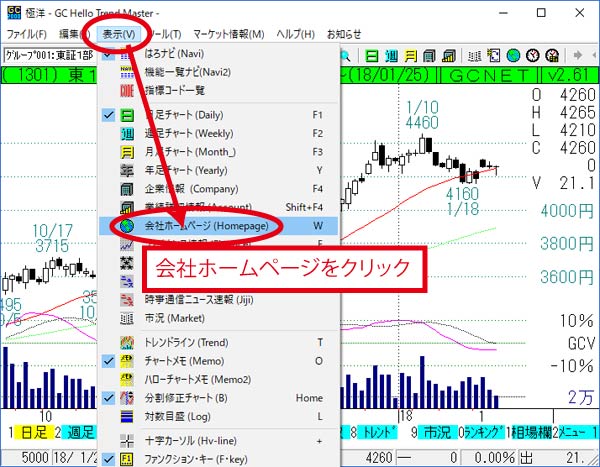Click the 3600円 price axis label
The width and height of the screenshot is (600, 467).
point(567,277)
